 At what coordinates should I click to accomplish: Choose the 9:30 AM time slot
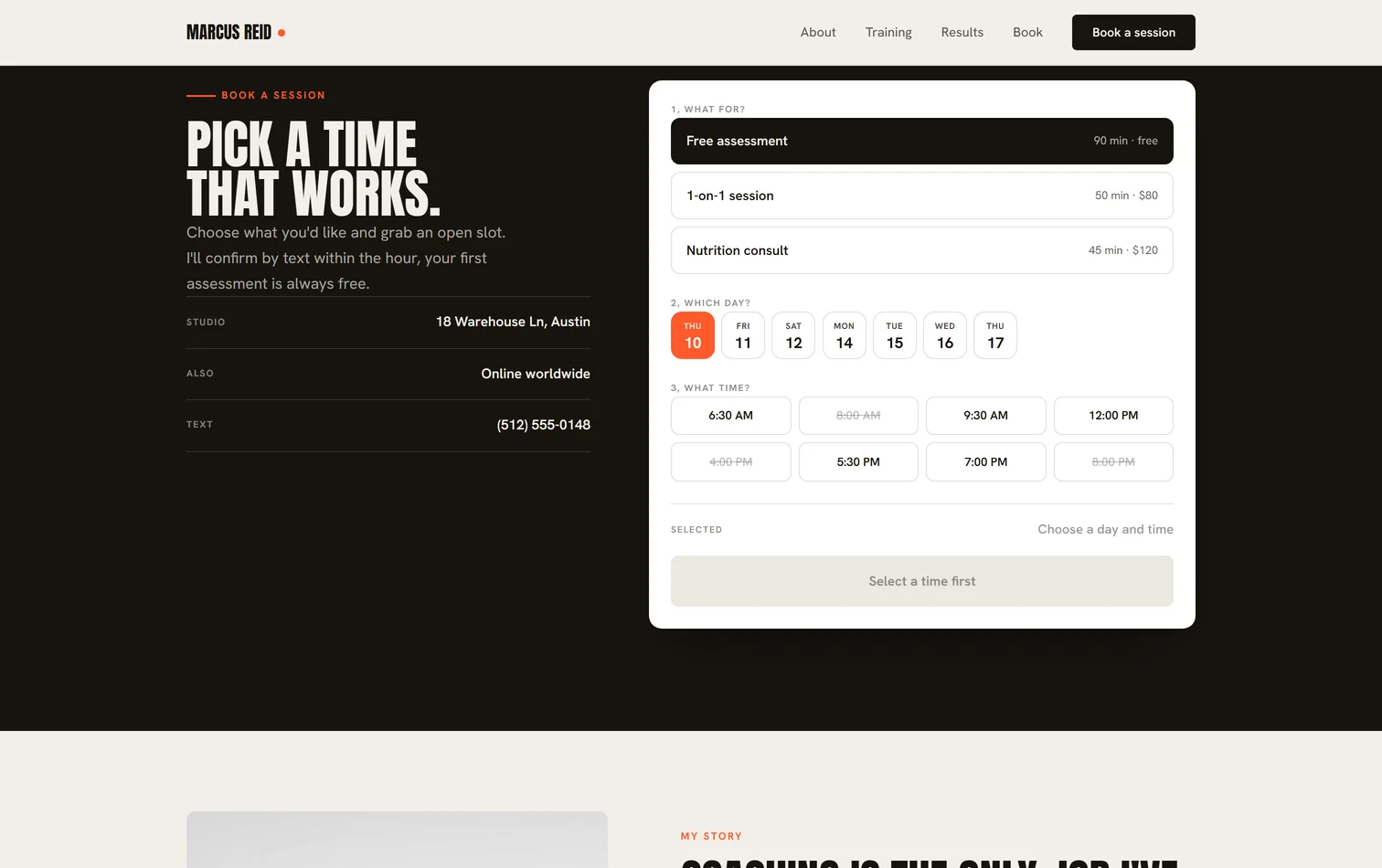(986, 416)
